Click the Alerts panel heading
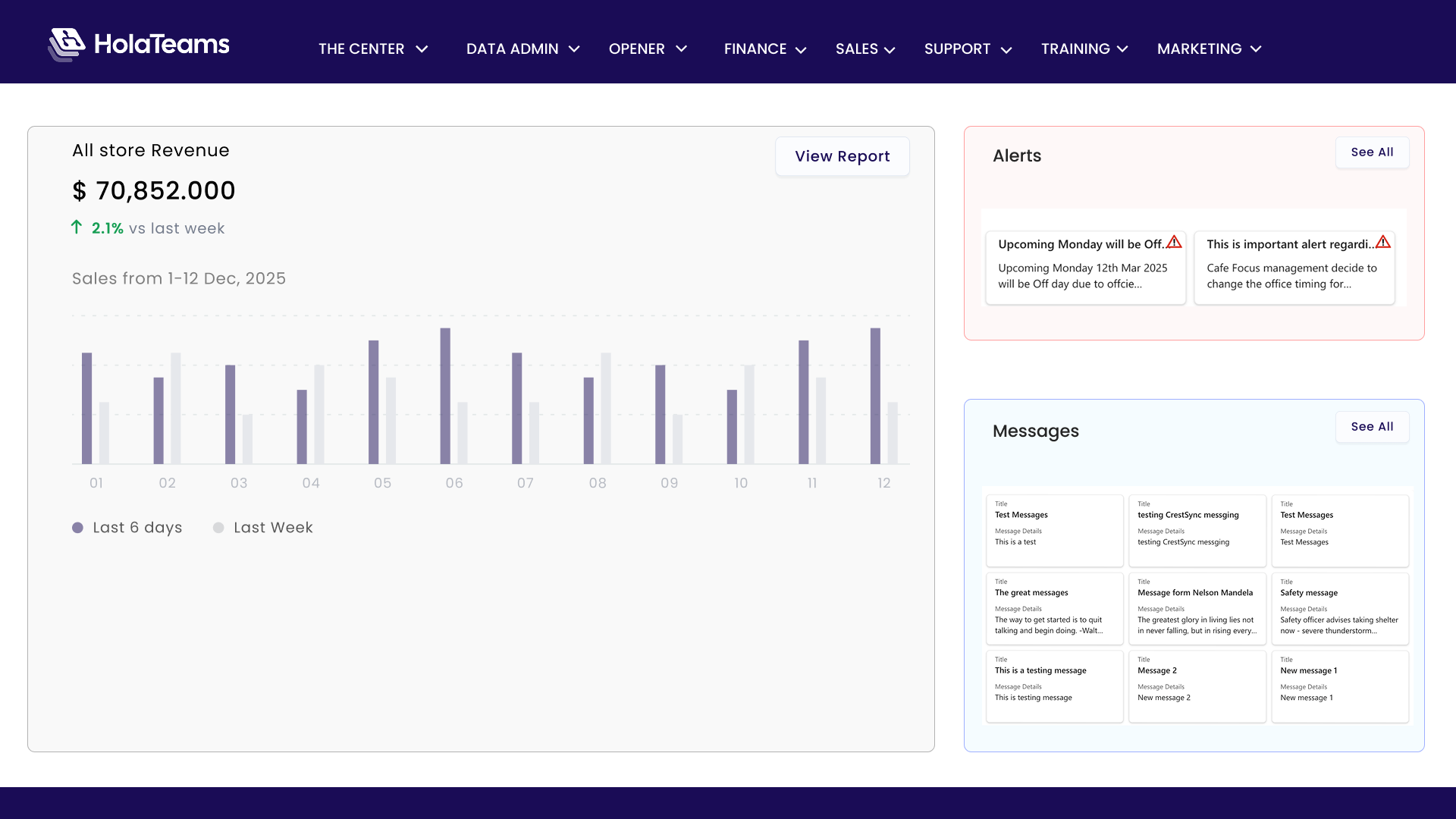 pos(1017,155)
